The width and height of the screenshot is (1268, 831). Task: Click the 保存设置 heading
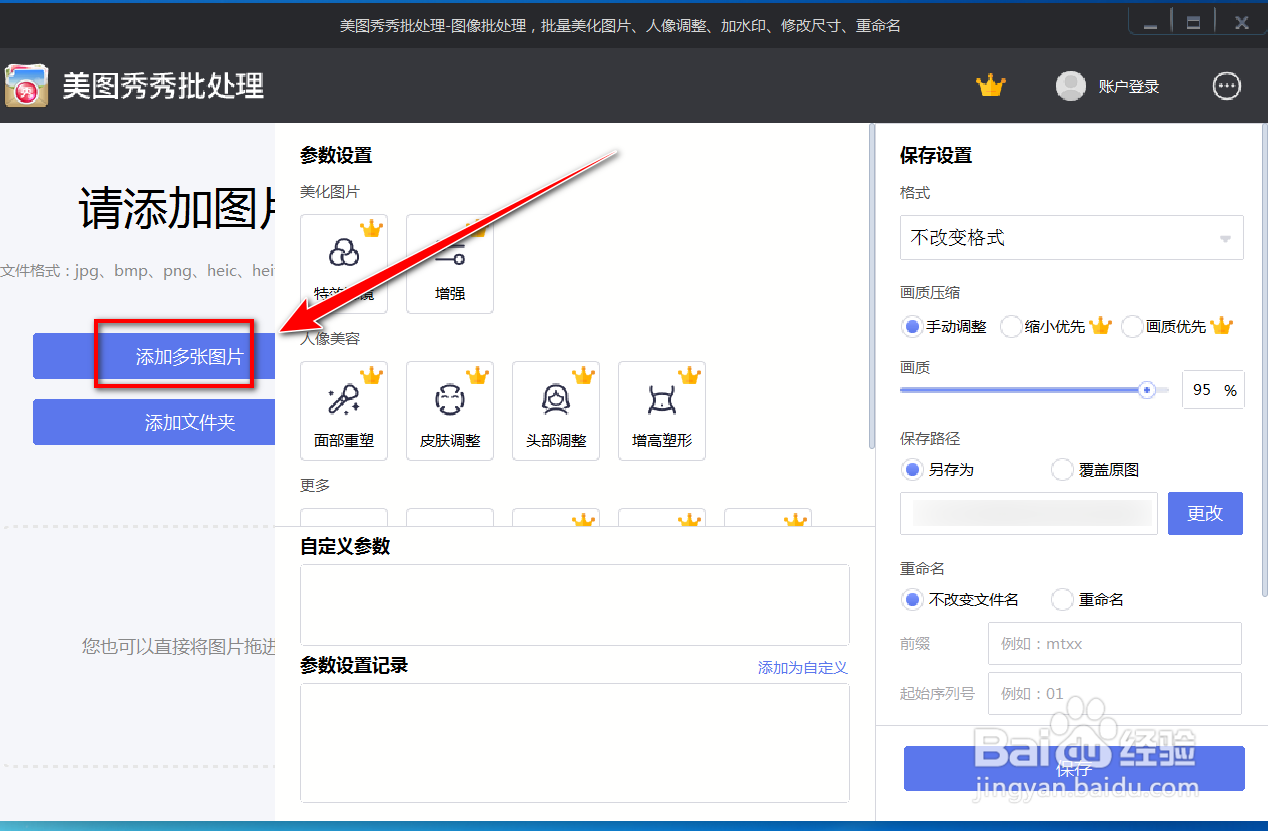(936, 155)
